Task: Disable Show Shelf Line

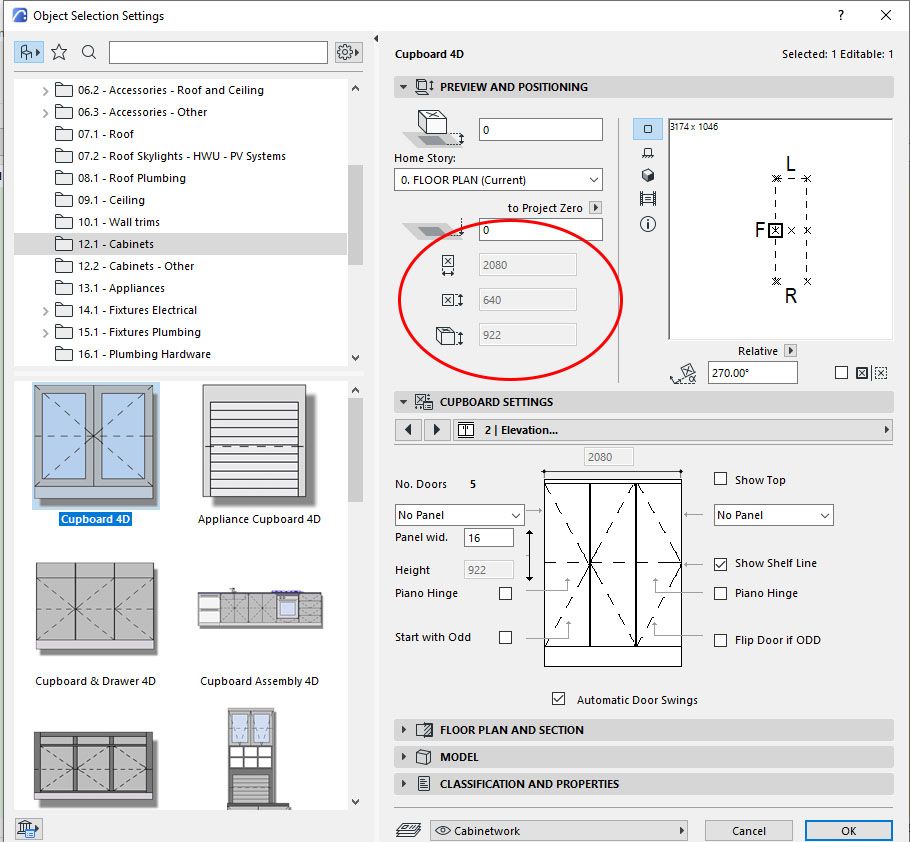Action: (x=719, y=563)
